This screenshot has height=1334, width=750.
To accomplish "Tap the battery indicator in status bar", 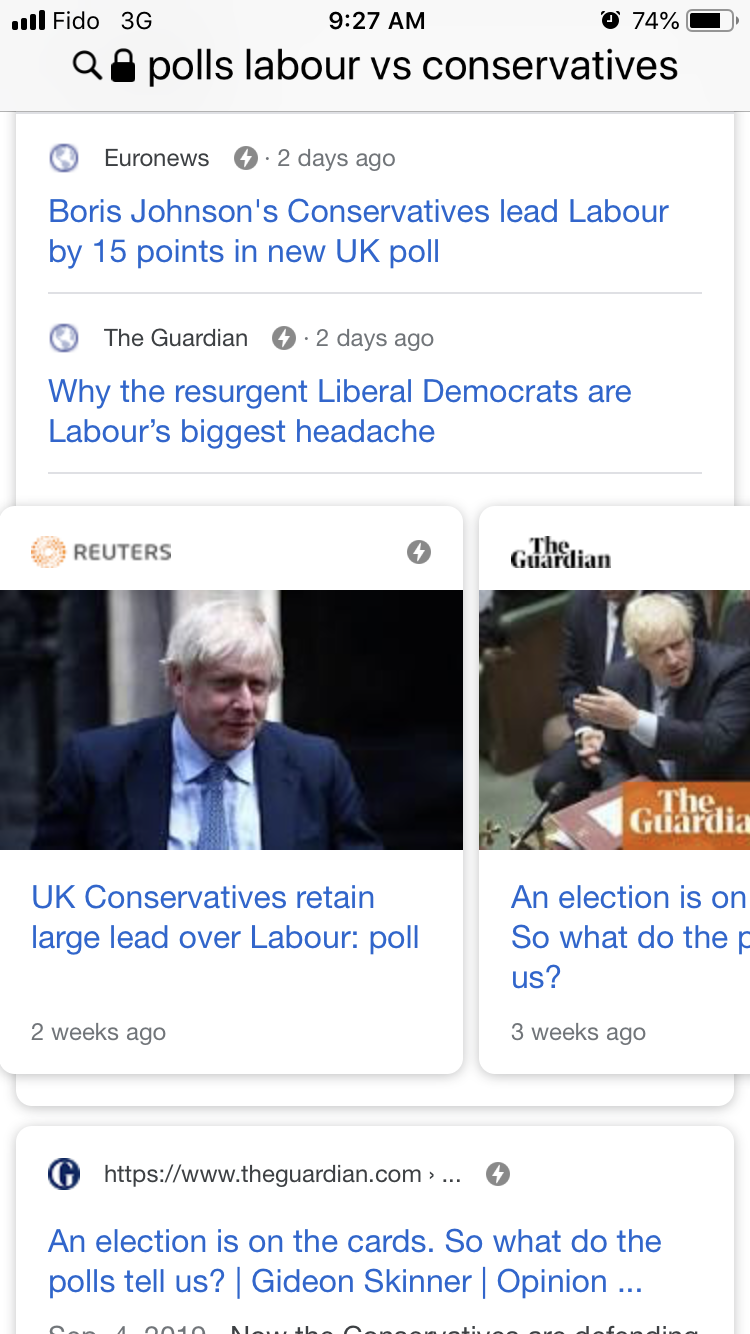I will click(711, 20).
